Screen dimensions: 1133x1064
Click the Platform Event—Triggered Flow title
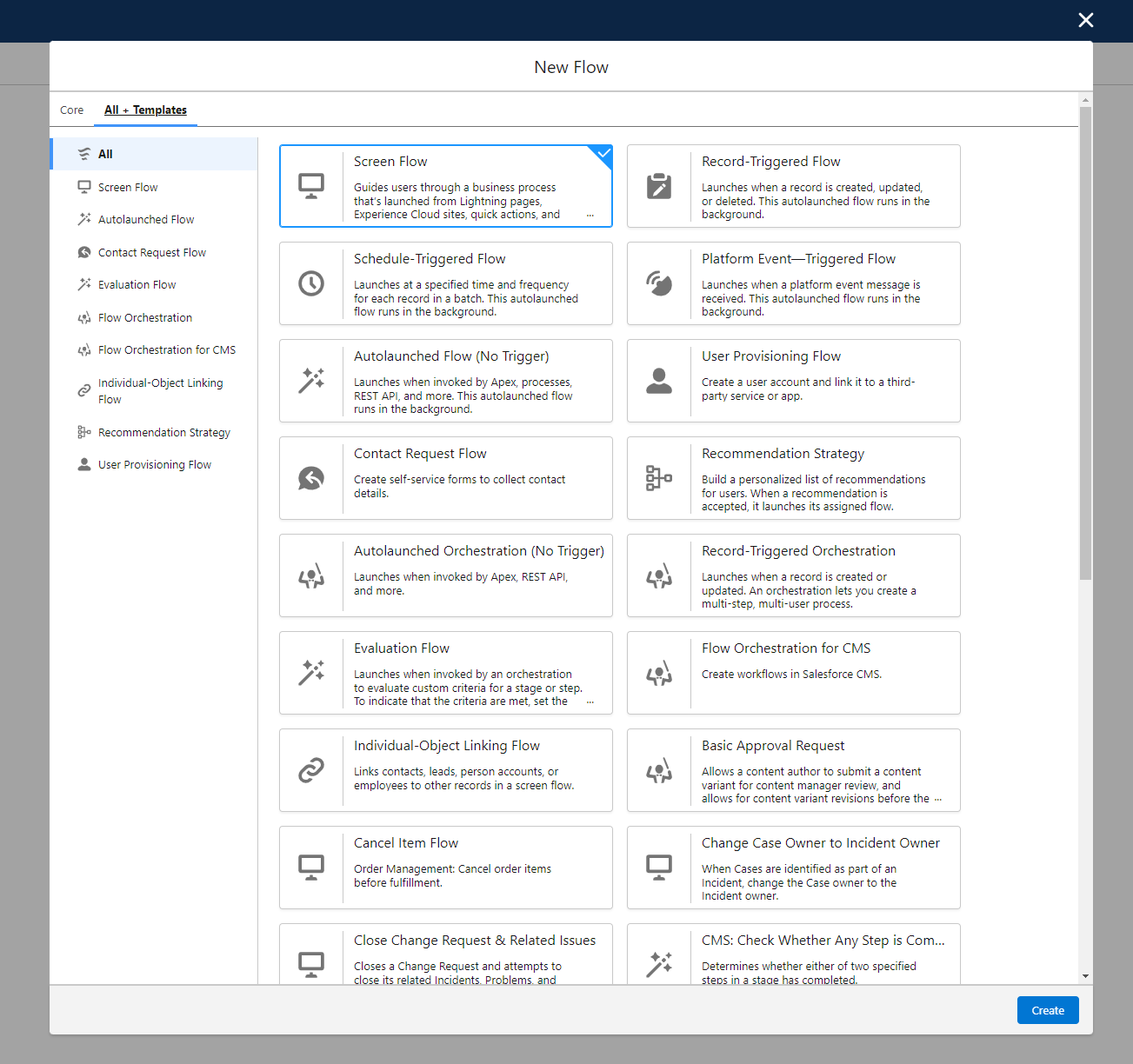[798, 259]
